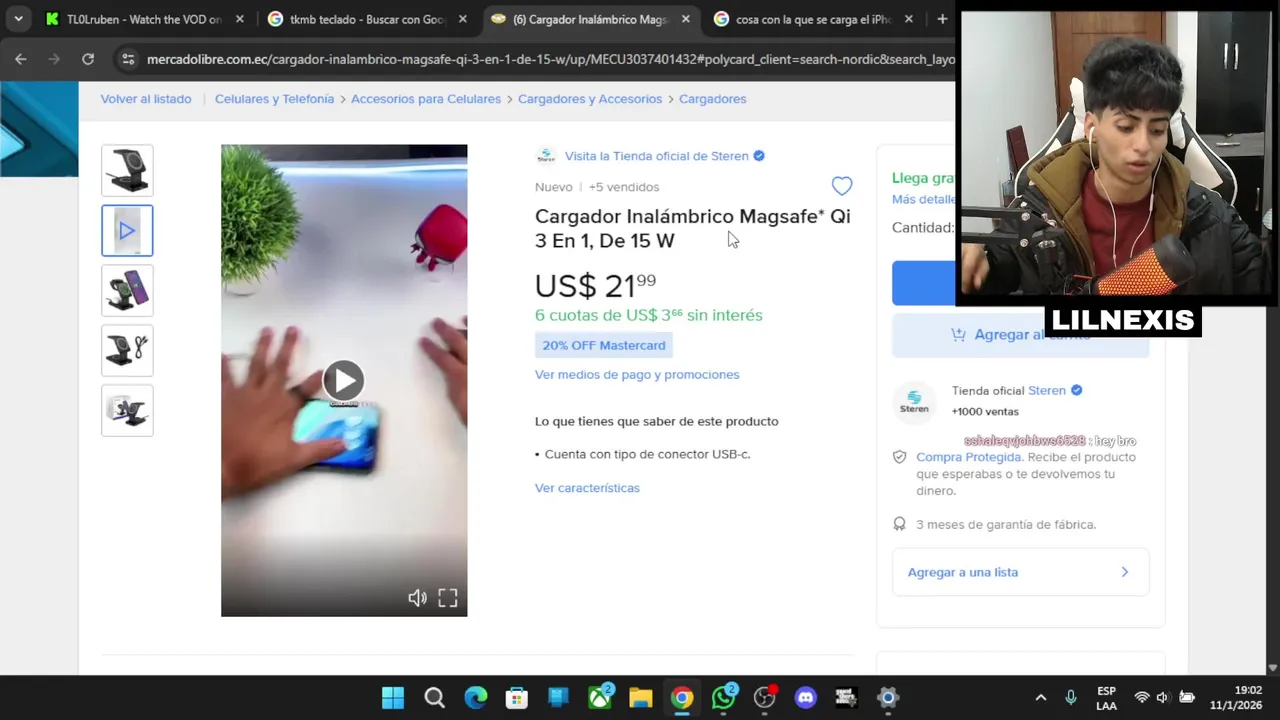Open Celulares y Telefonía breadcrumb
Viewport: 1280px width, 720px height.
click(274, 99)
